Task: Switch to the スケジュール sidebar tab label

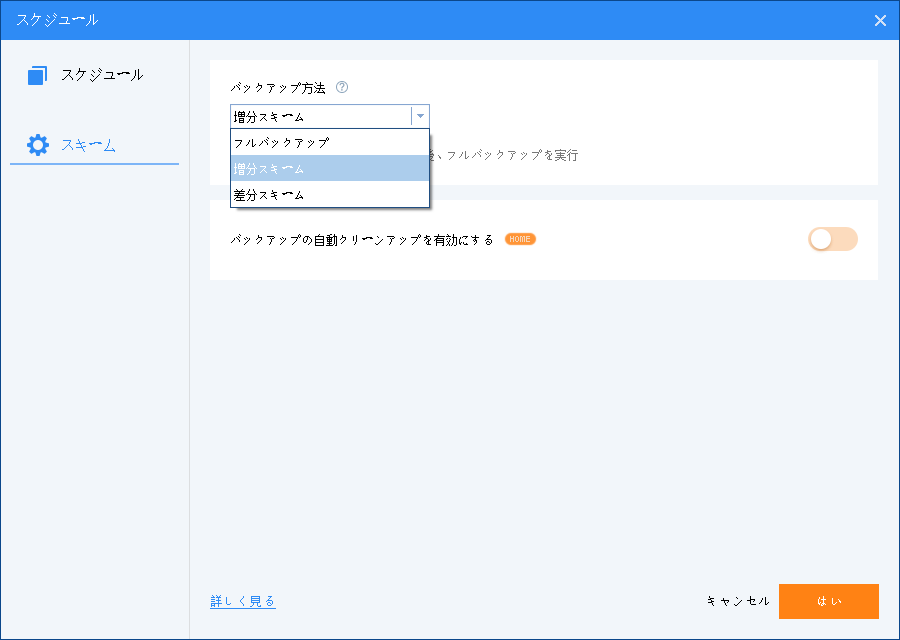Action: tap(101, 75)
